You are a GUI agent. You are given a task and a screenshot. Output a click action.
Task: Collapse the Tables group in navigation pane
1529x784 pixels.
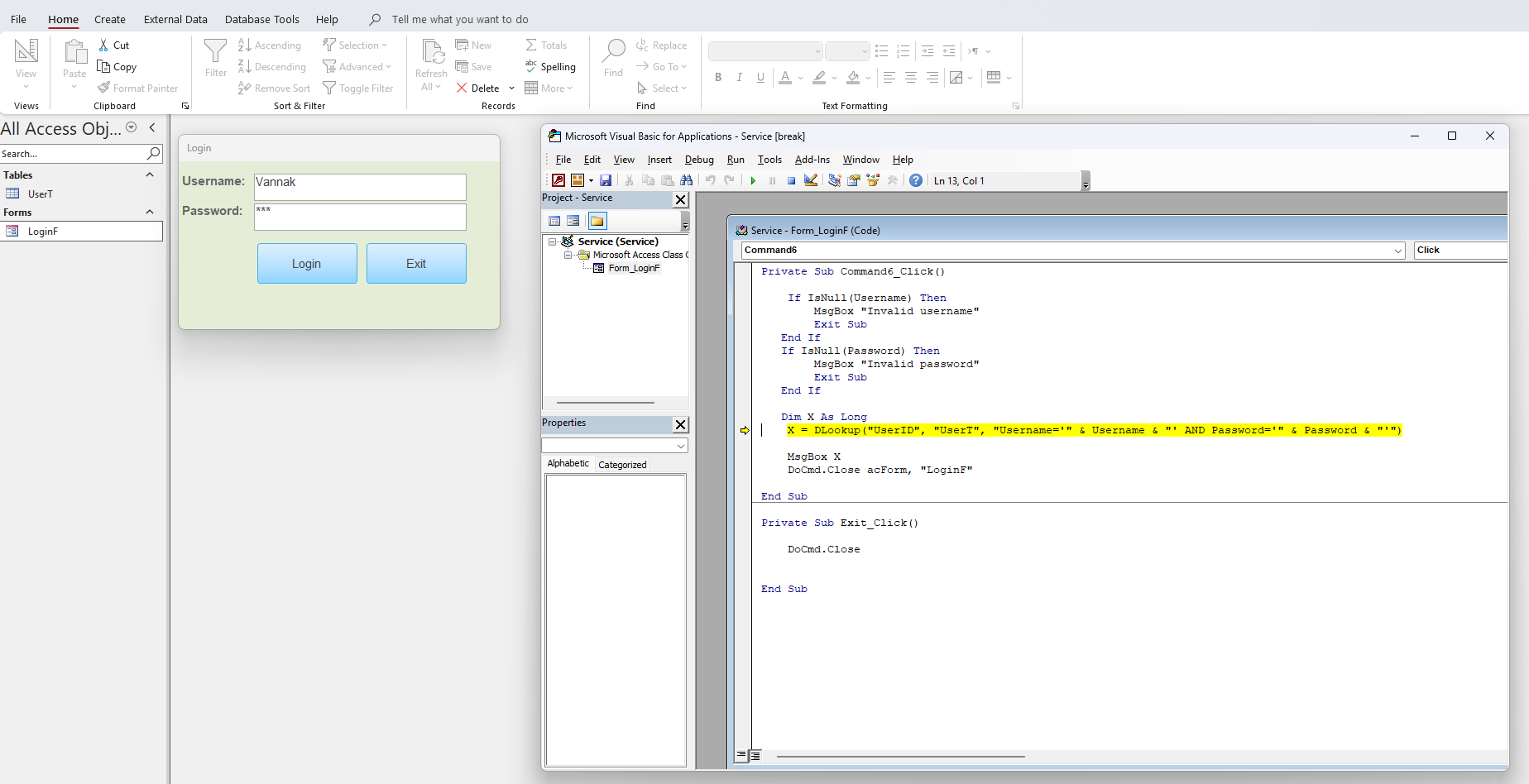(x=150, y=175)
